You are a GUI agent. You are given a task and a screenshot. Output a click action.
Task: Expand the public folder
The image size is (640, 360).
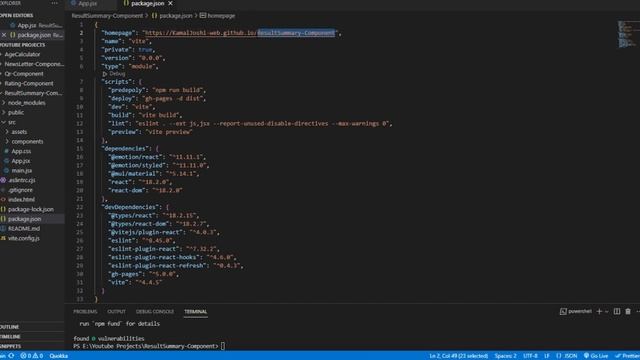point(16,113)
